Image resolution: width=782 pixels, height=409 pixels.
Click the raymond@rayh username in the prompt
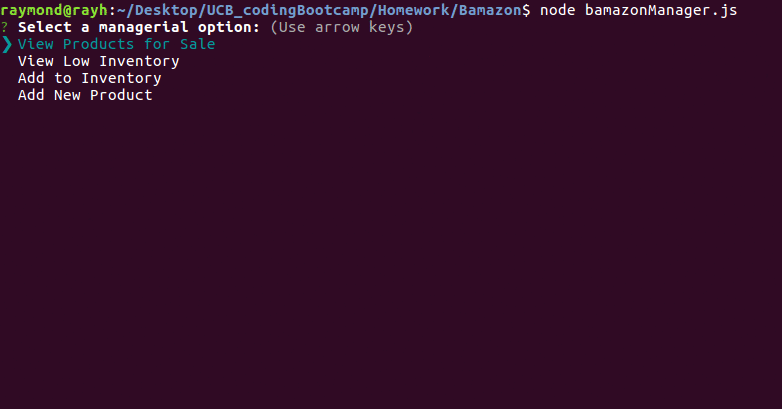click(x=54, y=10)
